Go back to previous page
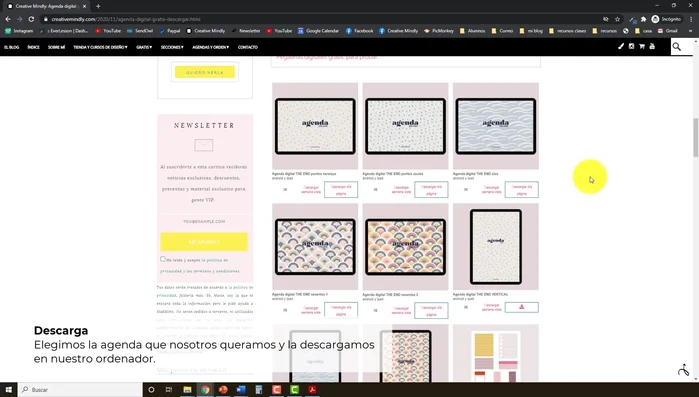Screen dimensions: 699x397 pos(8,19)
